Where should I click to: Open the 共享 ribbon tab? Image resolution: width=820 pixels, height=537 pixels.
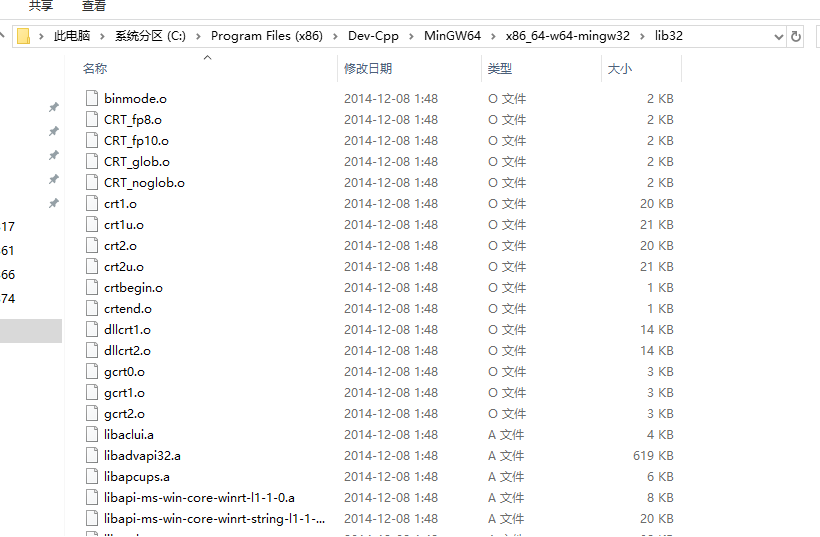[41, 6]
